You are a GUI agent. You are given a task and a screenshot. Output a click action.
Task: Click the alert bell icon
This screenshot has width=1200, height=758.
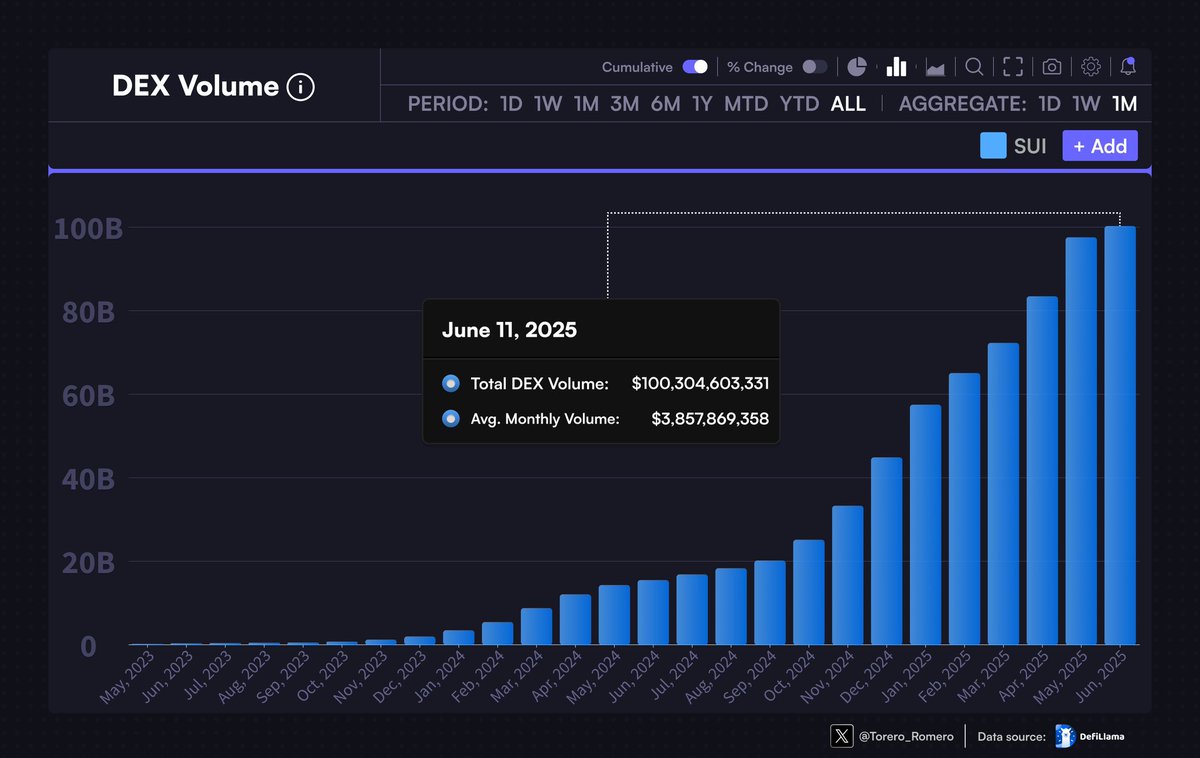coord(1128,67)
